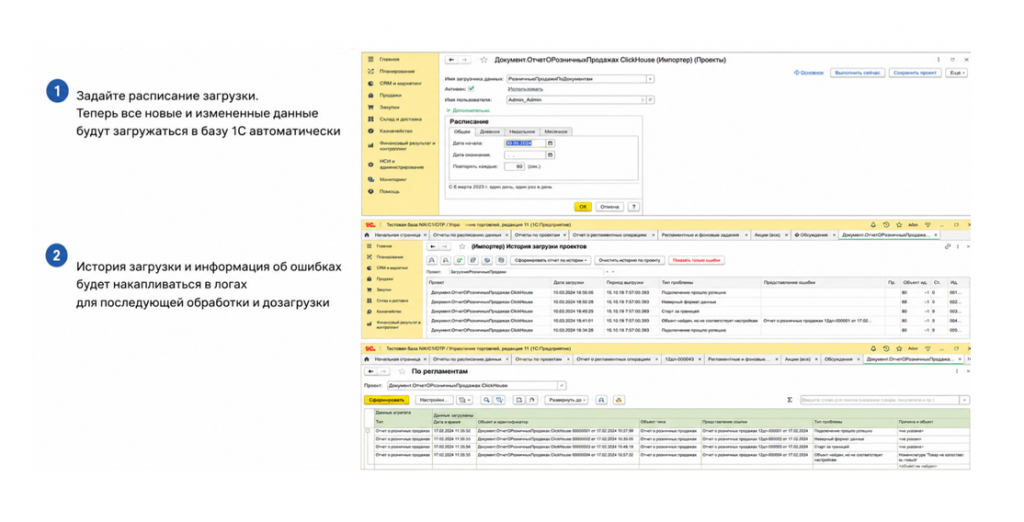Image resolution: width=1024 pixels, height=522 pixels.
Task: Click the yellow Сформировать button
Action: (387, 400)
